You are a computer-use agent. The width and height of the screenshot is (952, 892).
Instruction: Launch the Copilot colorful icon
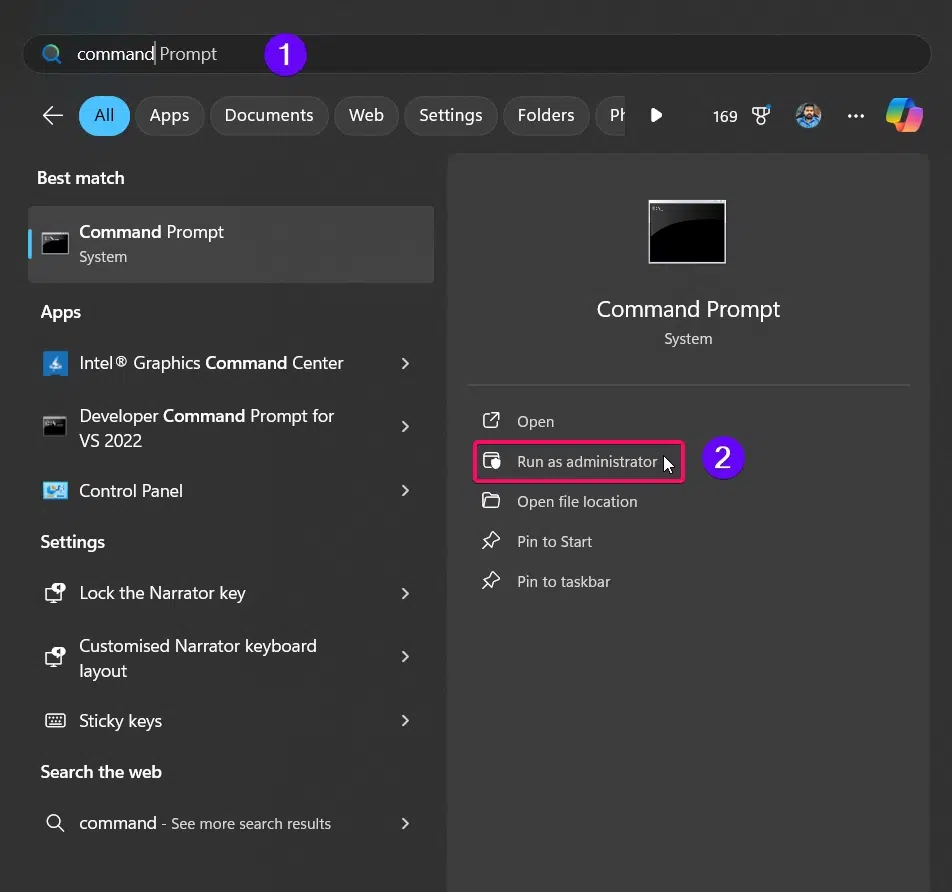904,115
